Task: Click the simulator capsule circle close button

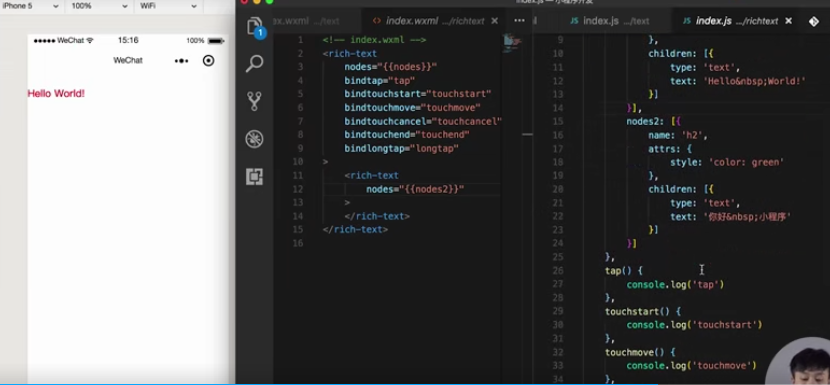Action: [x=209, y=60]
